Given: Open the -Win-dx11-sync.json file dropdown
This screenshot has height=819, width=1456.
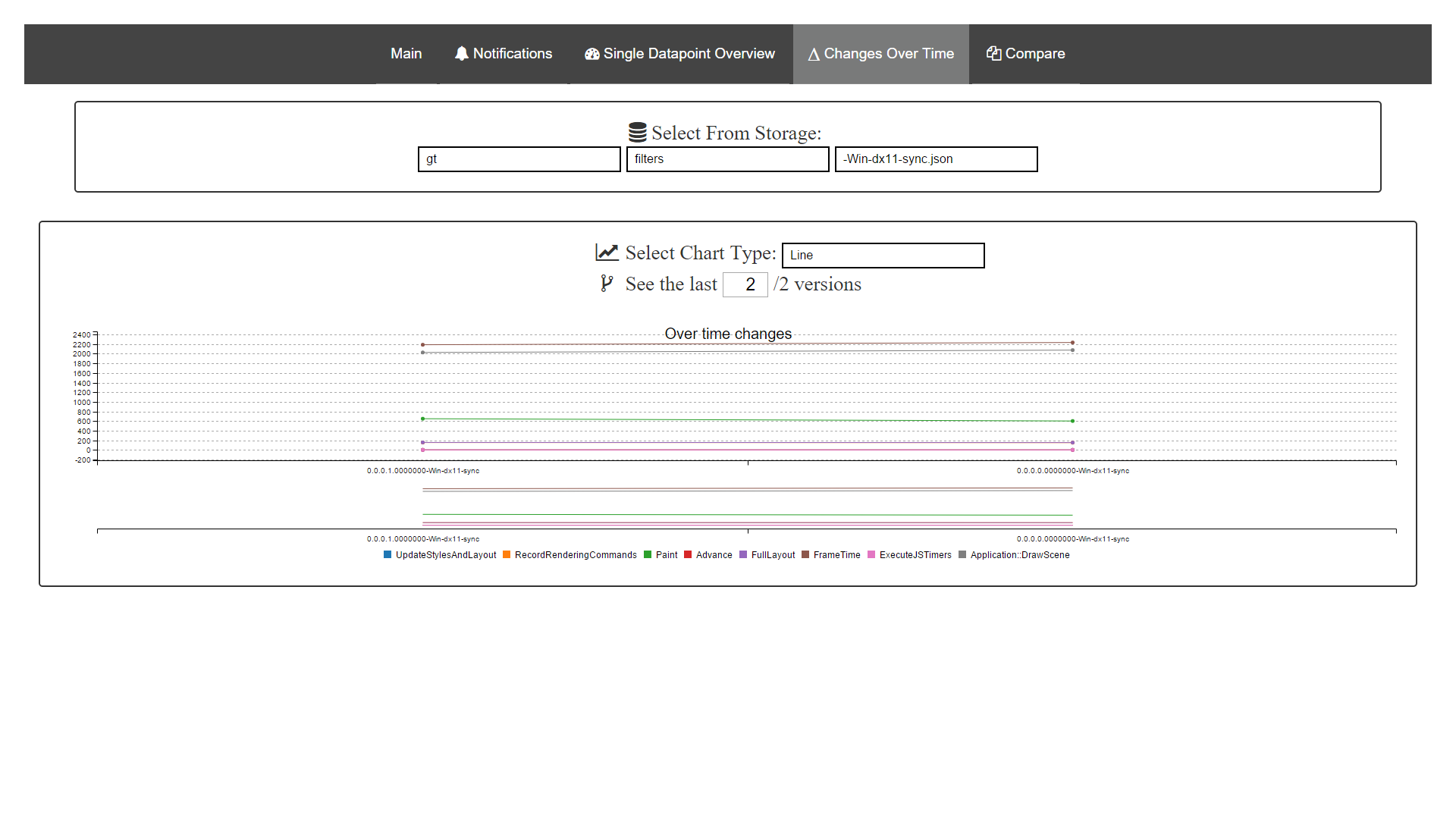Looking at the screenshot, I should tap(936, 159).
